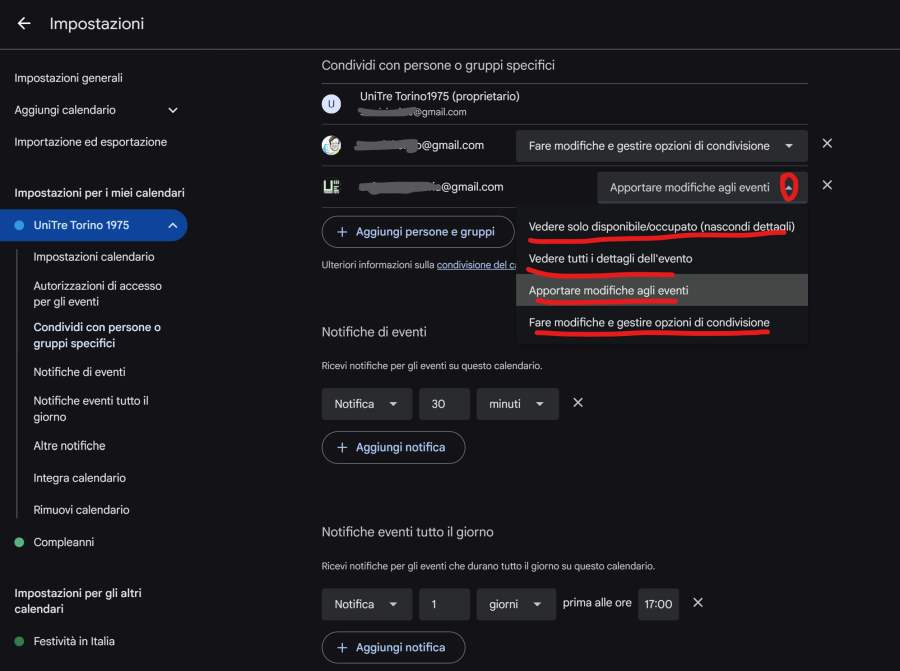
Task: Remove the second shared gmail user
Action: (x=827, y=185)
